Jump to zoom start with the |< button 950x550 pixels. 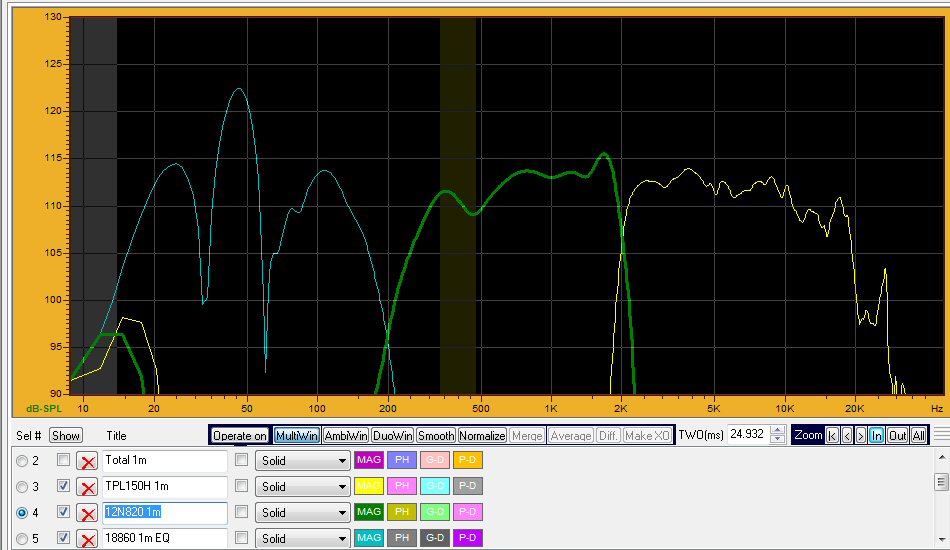pos(832,436)
